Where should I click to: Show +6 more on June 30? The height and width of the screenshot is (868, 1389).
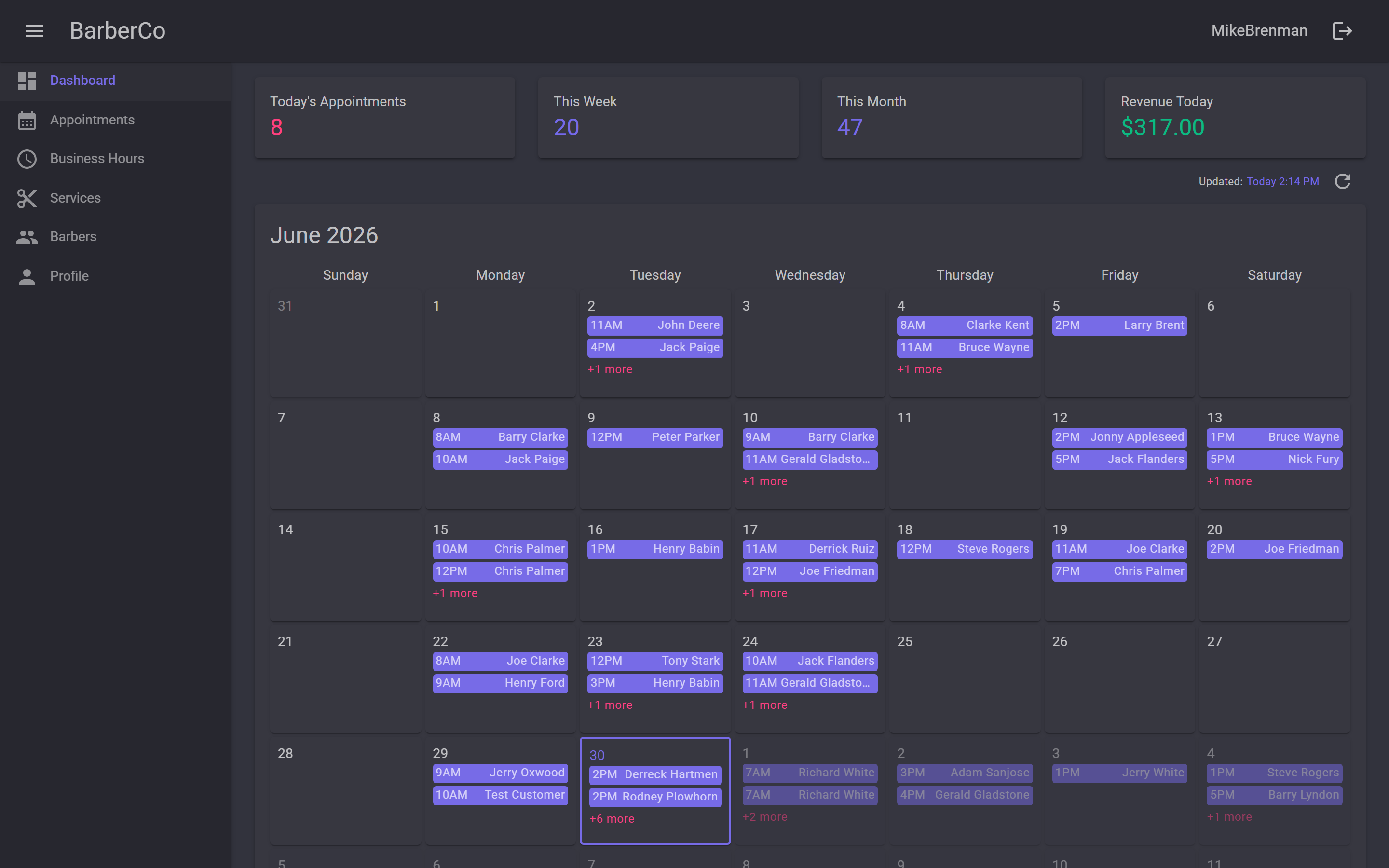612,819
